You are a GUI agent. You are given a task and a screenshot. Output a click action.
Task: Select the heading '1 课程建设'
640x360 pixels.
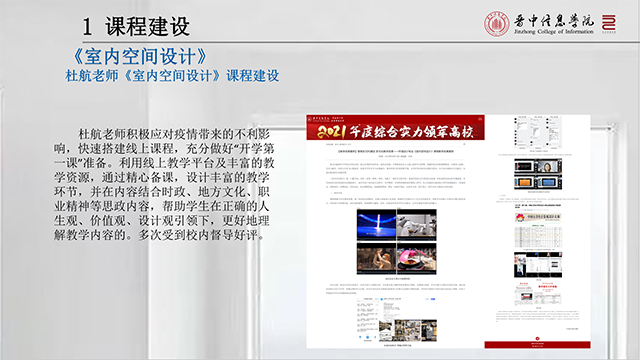pos(136,27)
